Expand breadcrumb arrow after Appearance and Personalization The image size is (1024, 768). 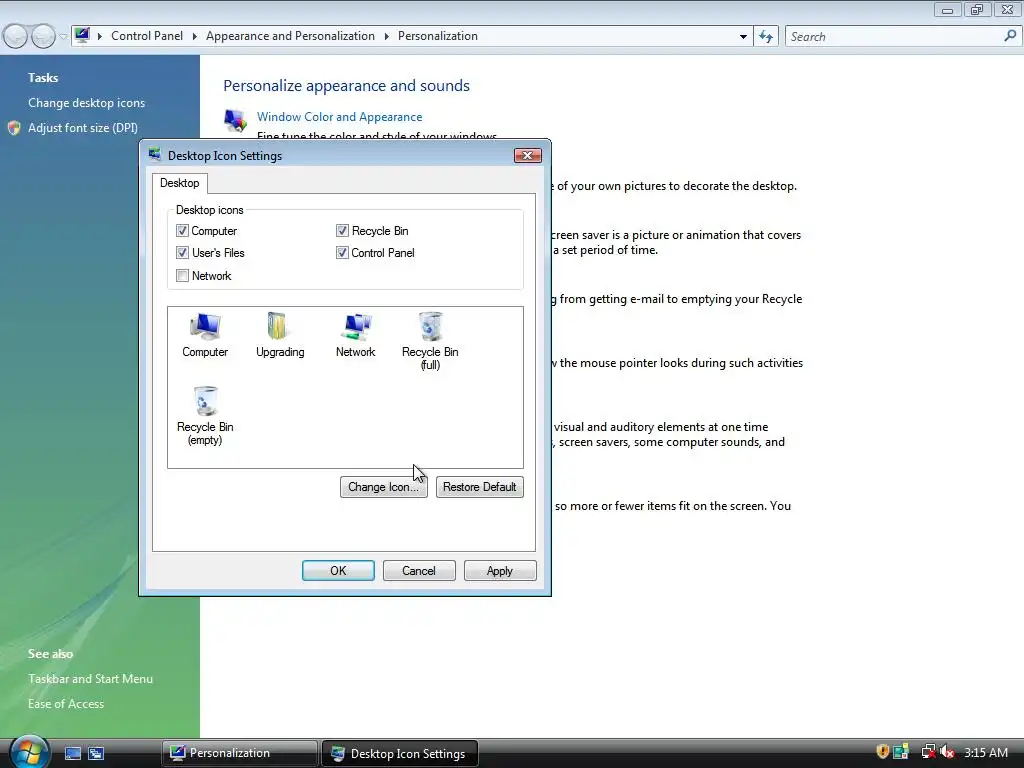(387, 36)
